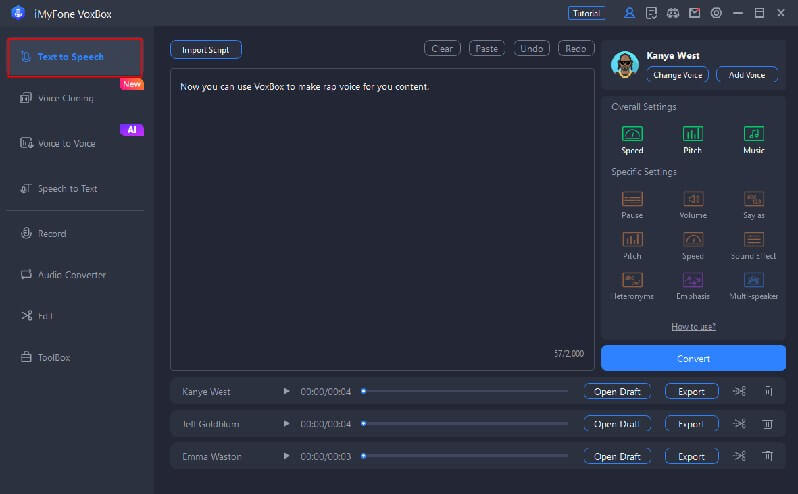Open Draft for Emma Watson row
The width and height of the screenshot is (798, 494).
point(617,456)
